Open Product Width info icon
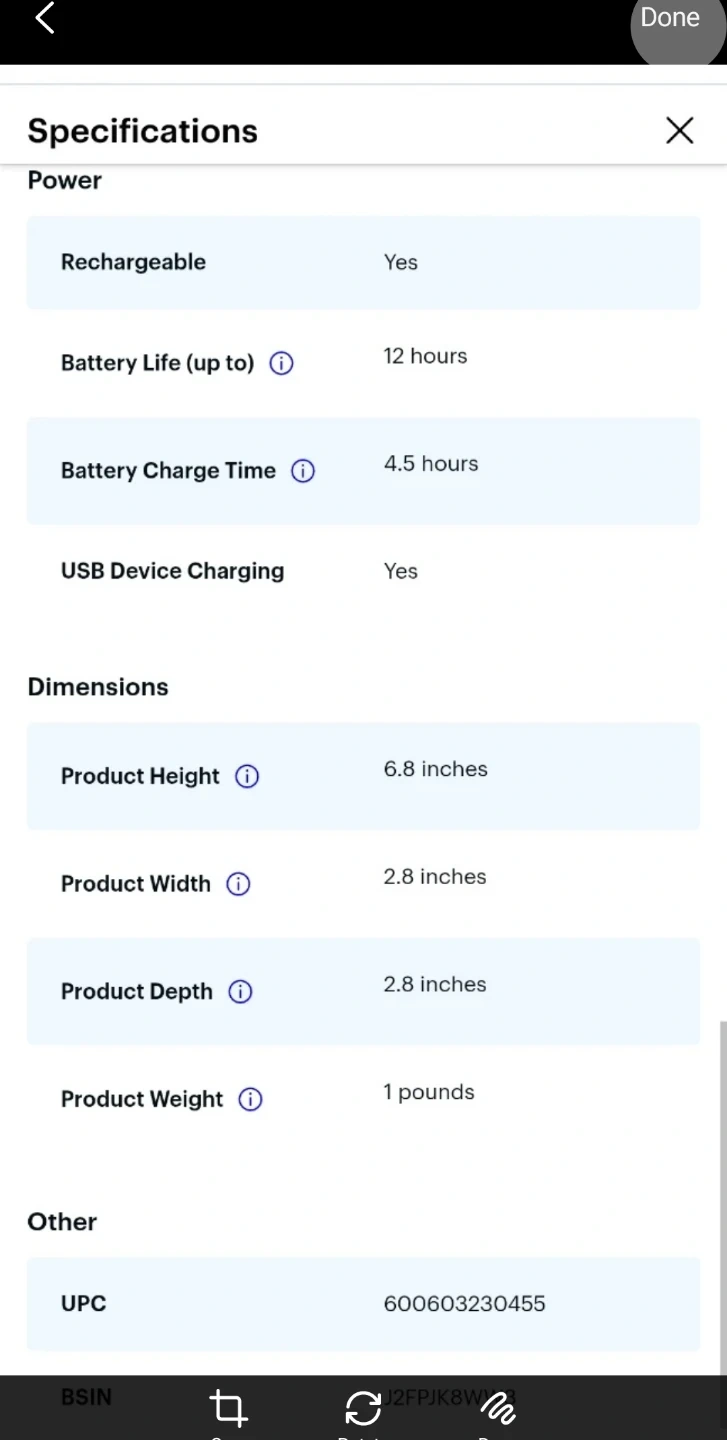 click(238, 884)
